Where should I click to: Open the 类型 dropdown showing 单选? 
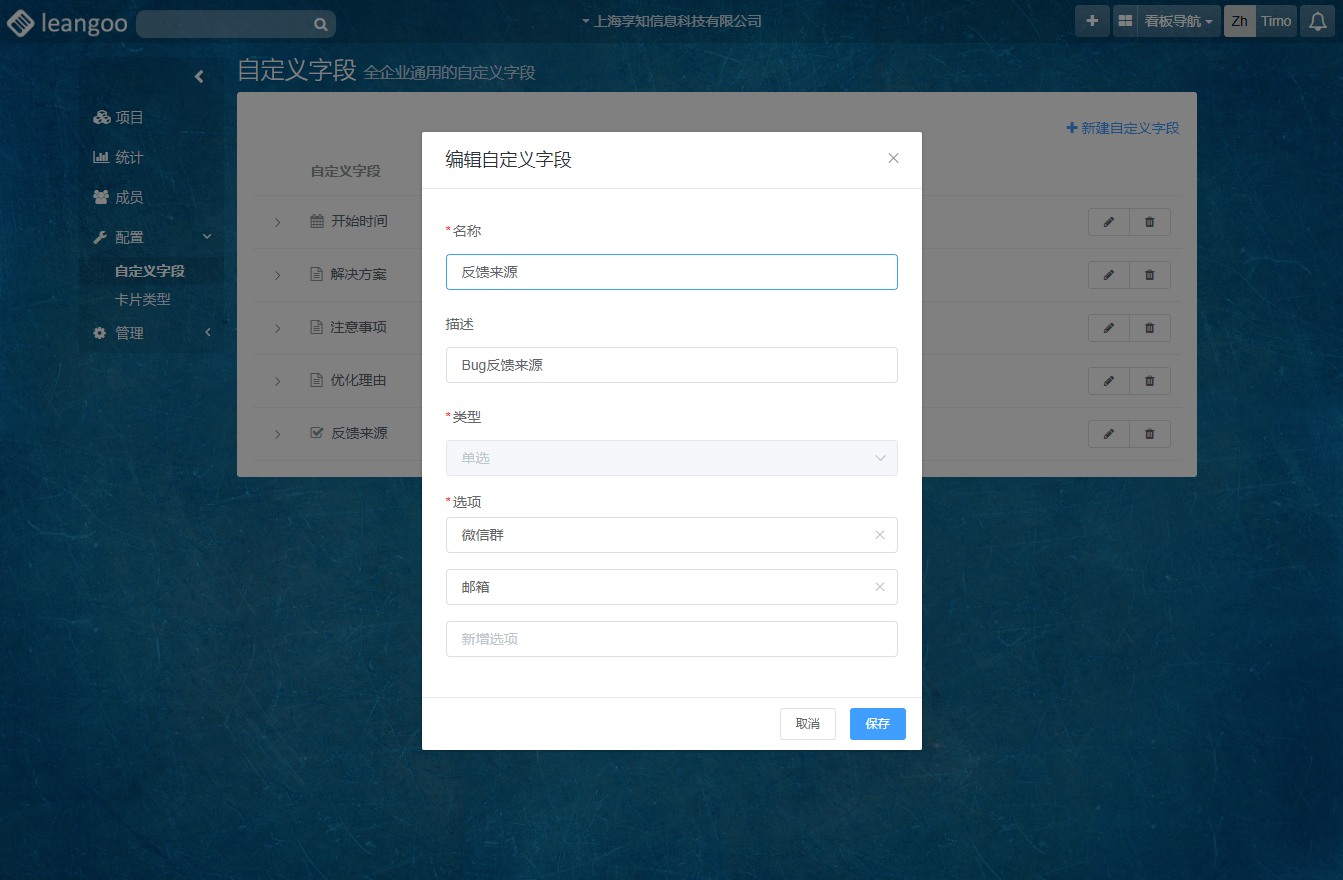pyautogui.click(x=671, y=458)
